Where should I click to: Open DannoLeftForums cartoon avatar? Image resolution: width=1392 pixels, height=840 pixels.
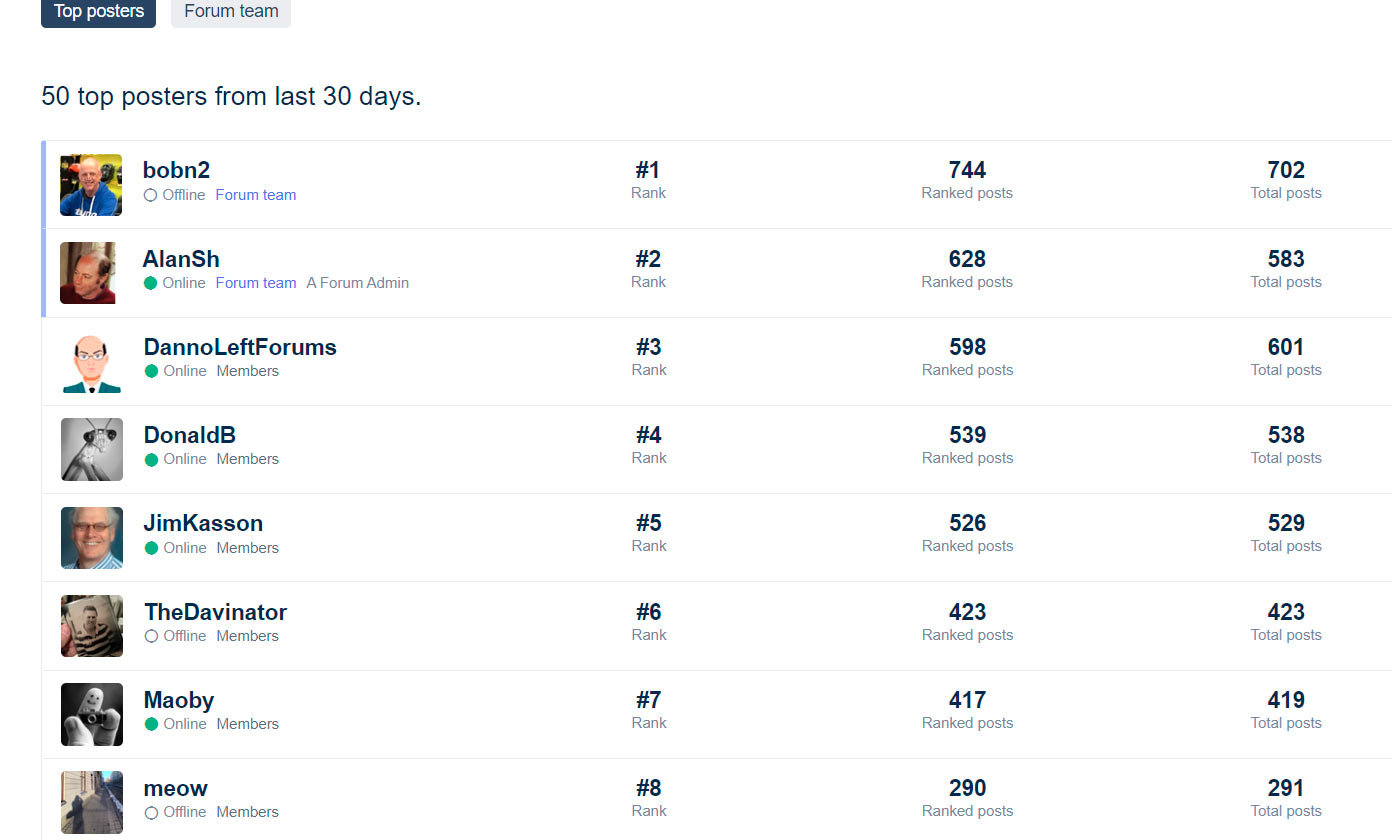[92, 362]
